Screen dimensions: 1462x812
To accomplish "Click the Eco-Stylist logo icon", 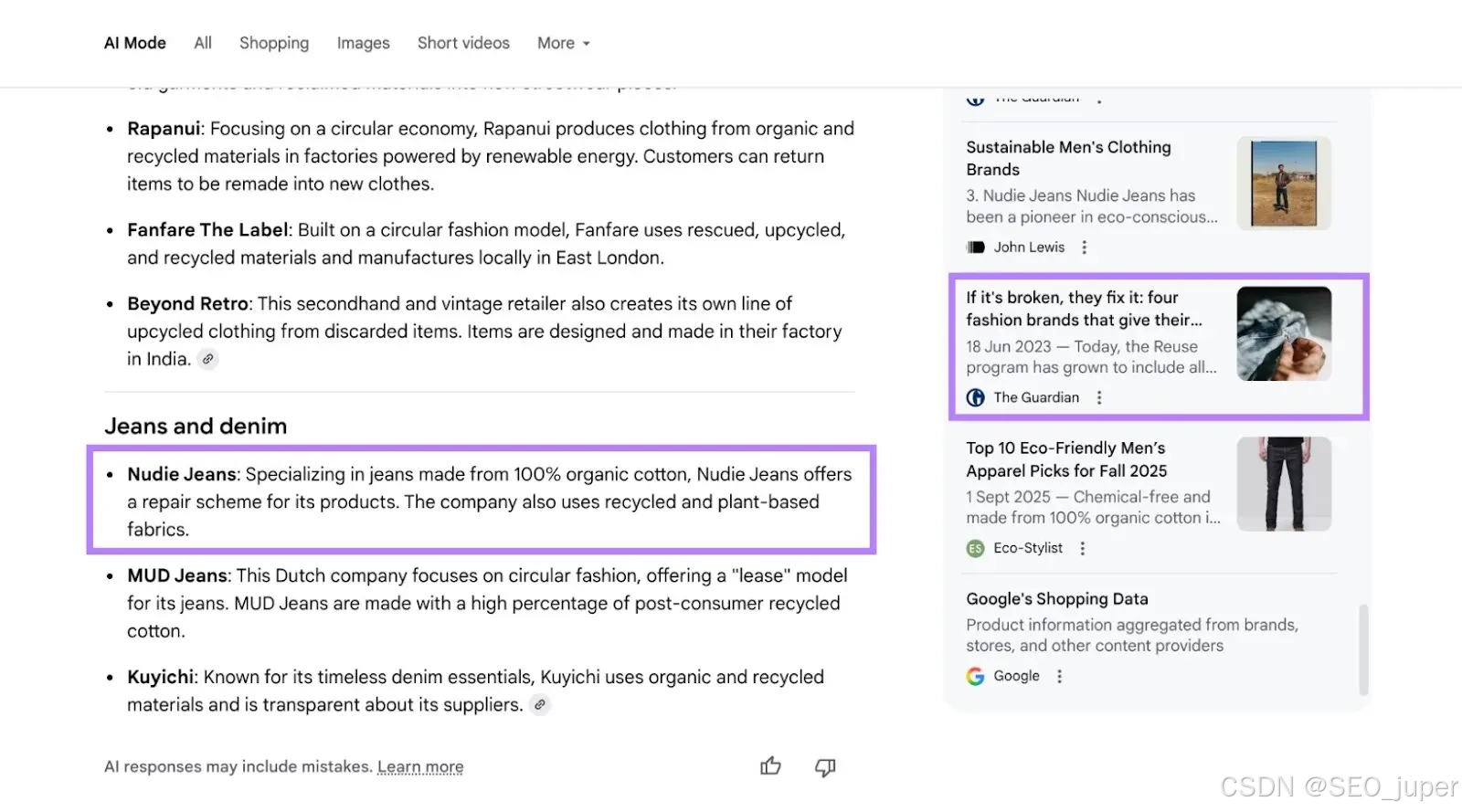I will [975, 548].
